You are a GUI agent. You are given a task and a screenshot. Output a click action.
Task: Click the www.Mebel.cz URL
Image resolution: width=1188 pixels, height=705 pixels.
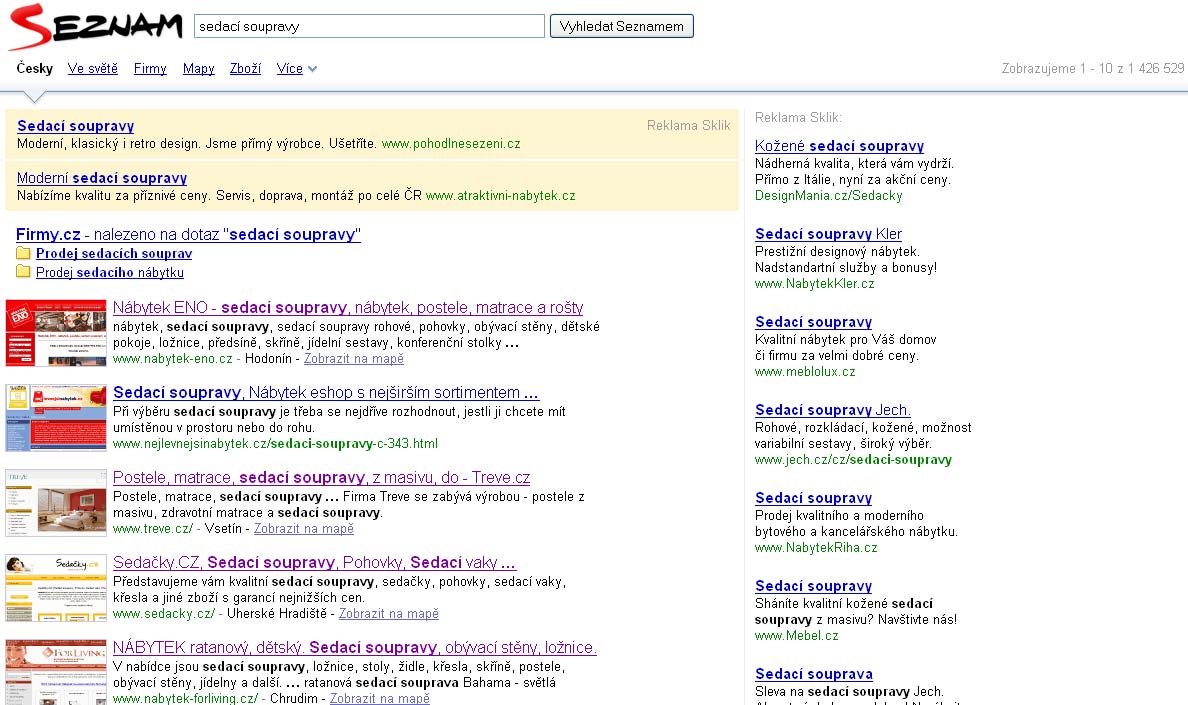796,635
